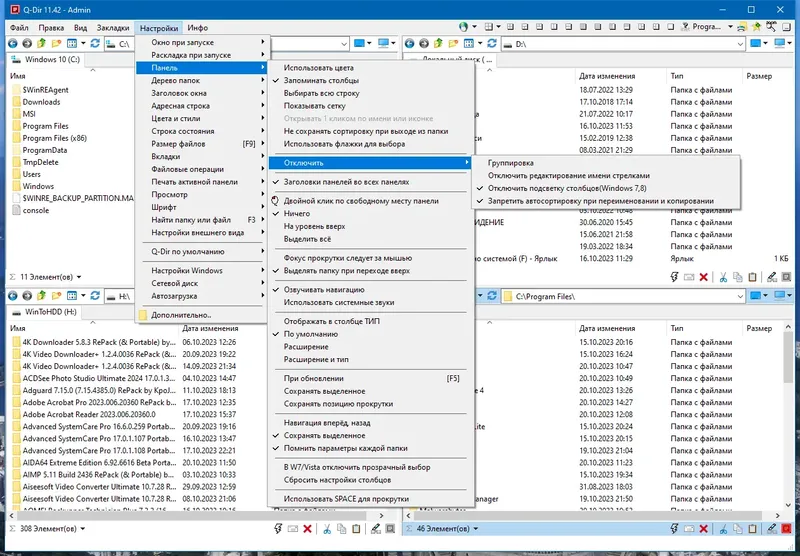Open the Закладки menu
The height and width of the screenshot is (556, 800).
pos(113,28)
